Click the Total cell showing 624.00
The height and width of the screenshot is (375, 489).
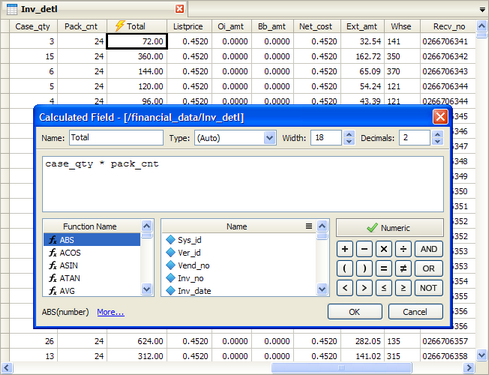pos(137,341)
